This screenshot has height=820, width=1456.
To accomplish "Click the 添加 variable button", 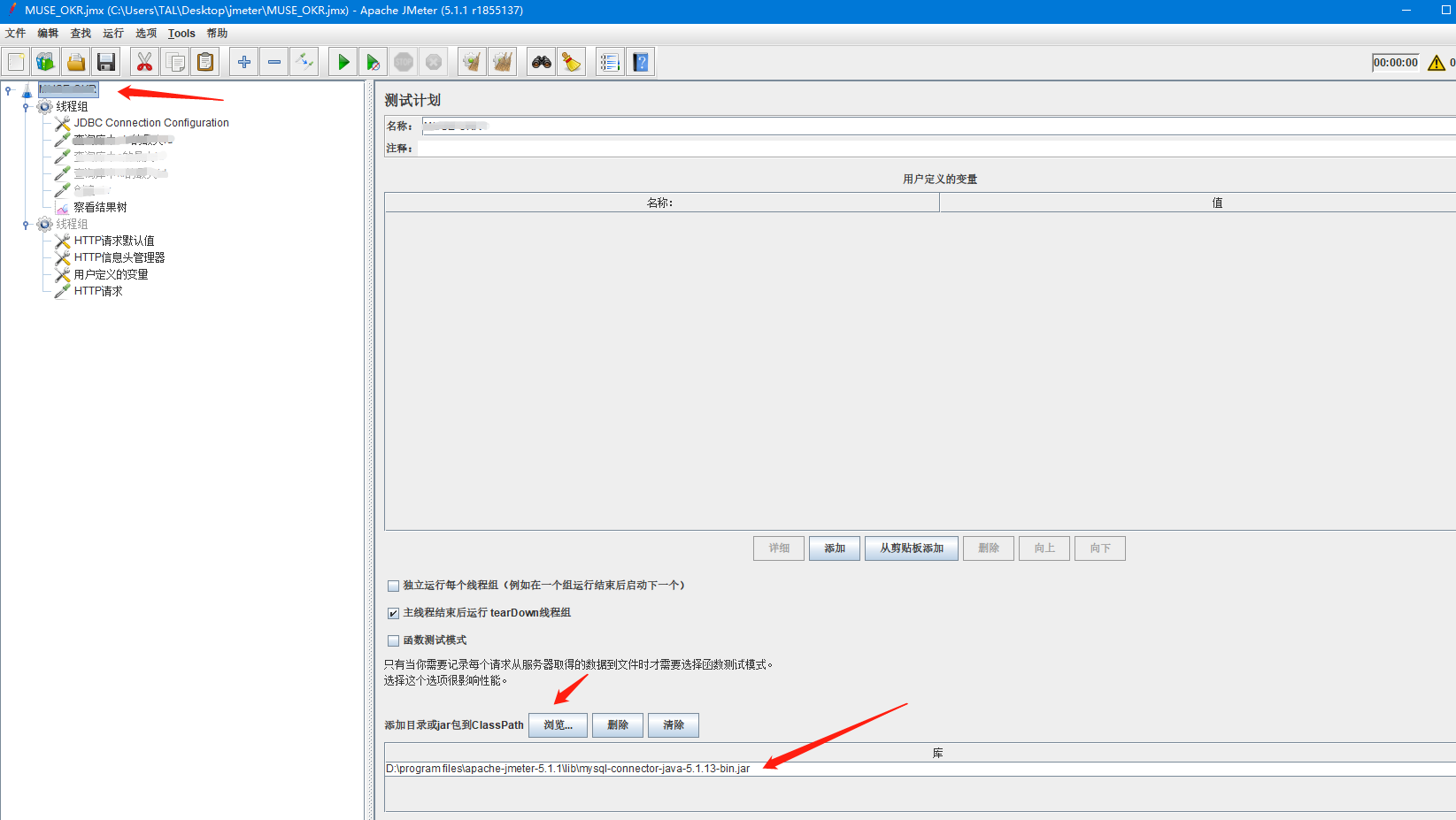I will (835, 548).
